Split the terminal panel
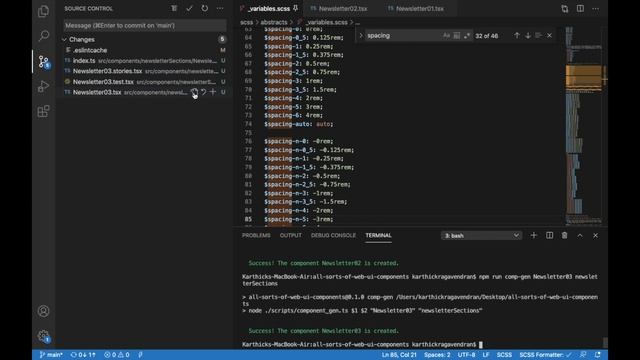Viewport: 640px width, 360px height. point(549,236)
